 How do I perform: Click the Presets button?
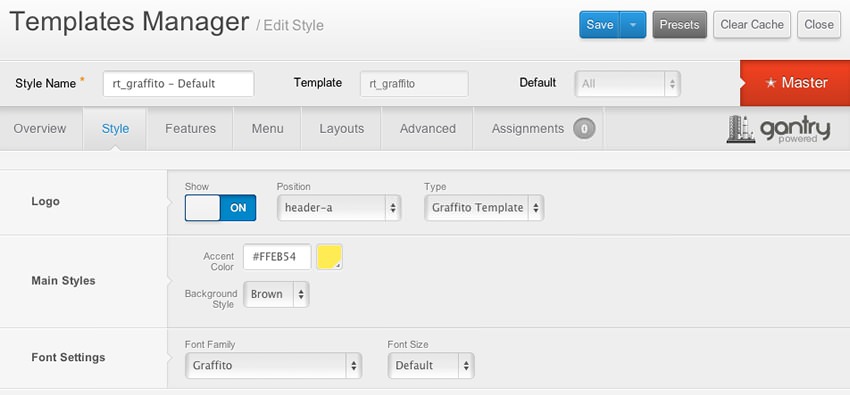679,25
